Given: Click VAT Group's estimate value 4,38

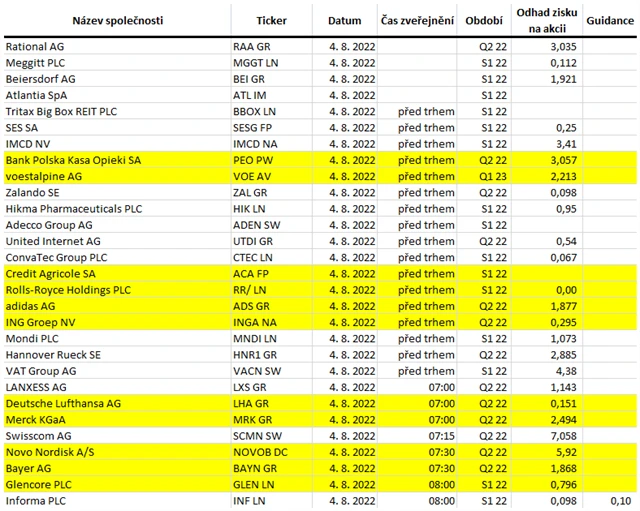Looking at the screenshot, I should tap(569, 371).
